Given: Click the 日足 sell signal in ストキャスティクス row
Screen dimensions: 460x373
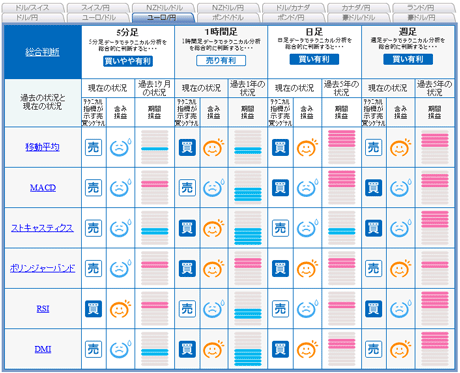Looking at the screenshot, I should 280,228.
